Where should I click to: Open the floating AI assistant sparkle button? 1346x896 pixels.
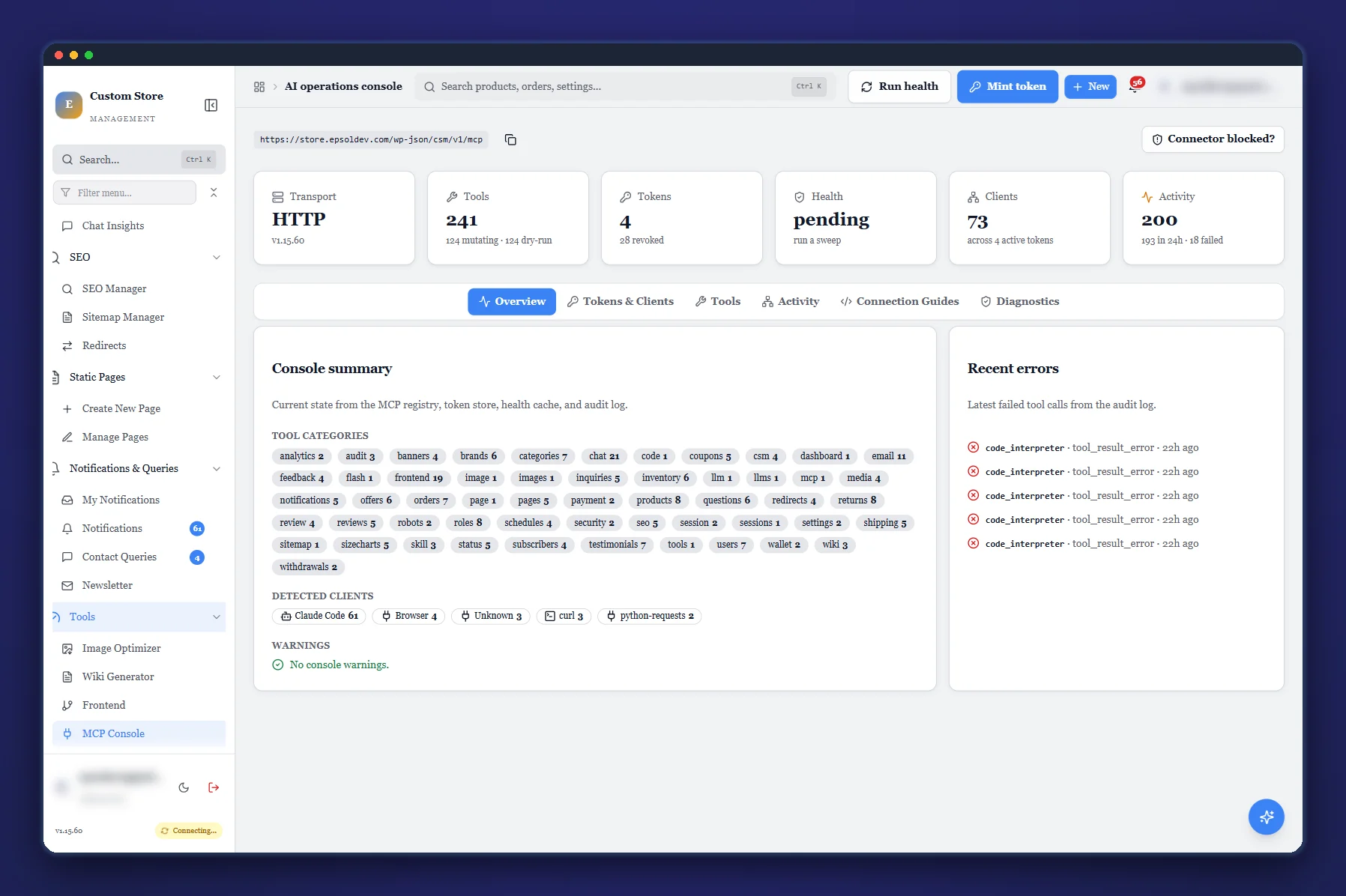(1266, 817)
